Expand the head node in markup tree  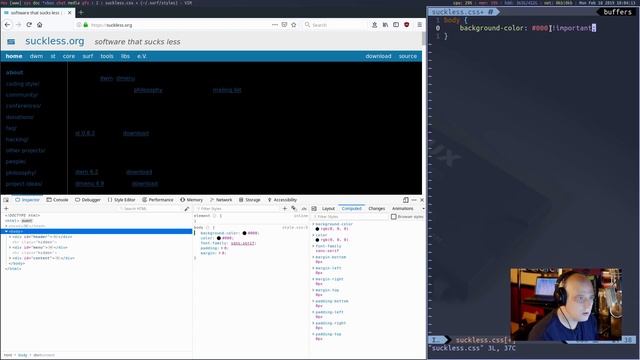tap(6, 226)
